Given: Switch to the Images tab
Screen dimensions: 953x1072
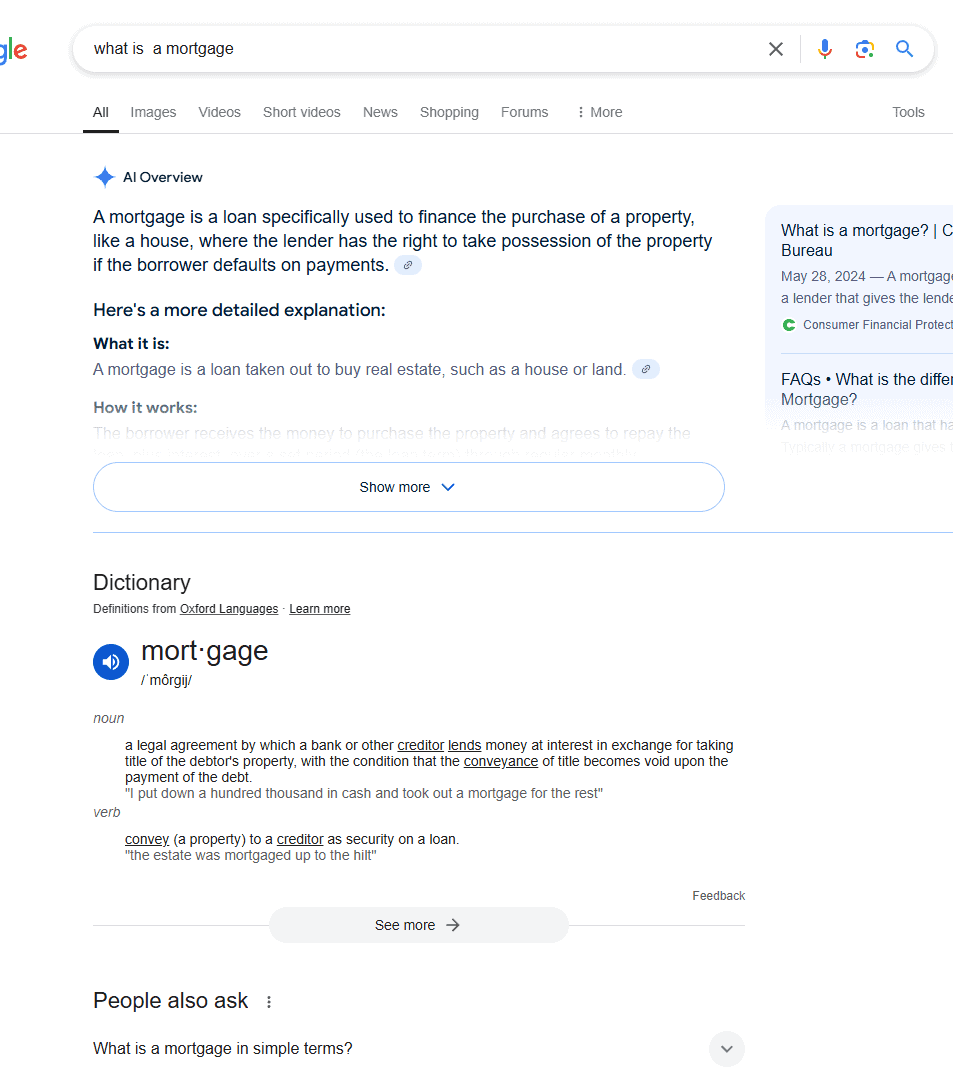Looking at the screenshot, I should click(x=153, y=112).
